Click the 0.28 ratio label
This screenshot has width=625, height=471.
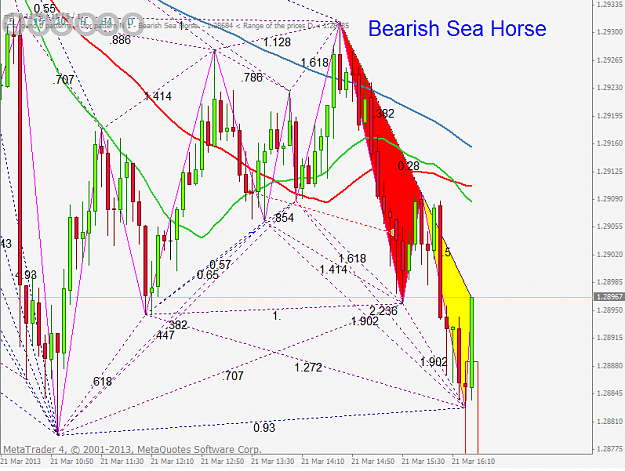pos(409,165)
